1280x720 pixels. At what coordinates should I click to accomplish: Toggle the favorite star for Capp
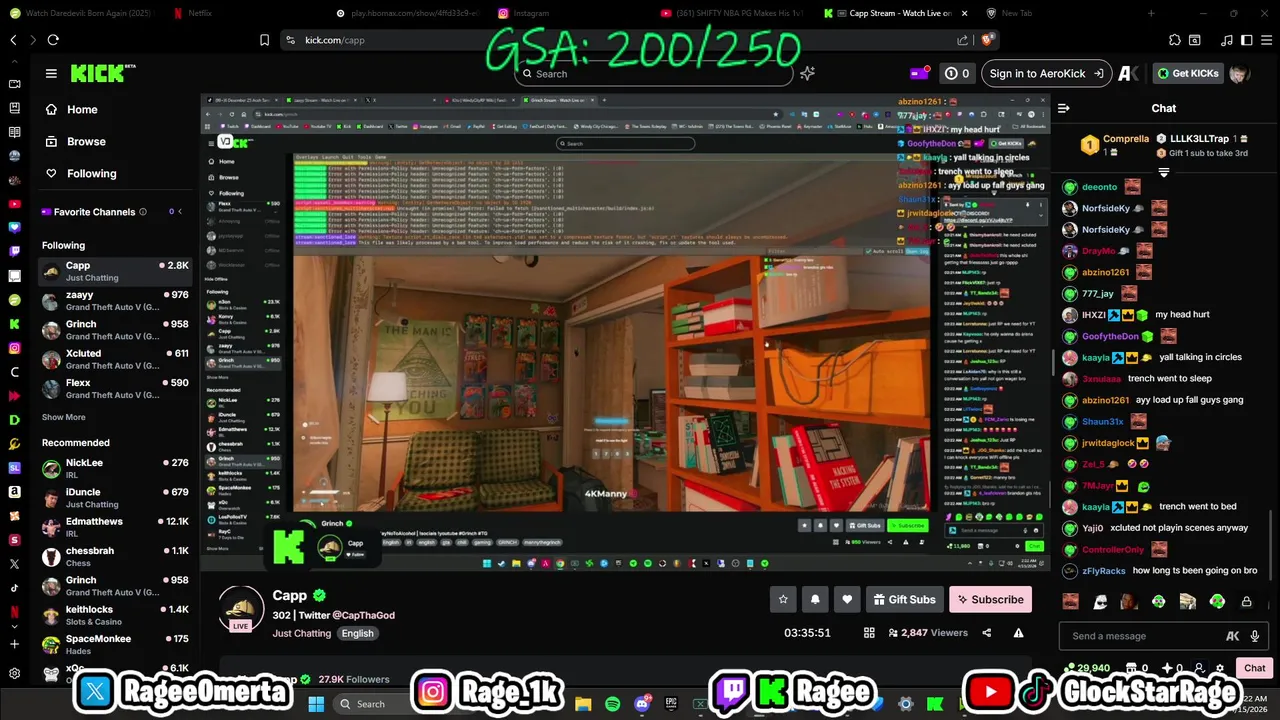[783, 599]
